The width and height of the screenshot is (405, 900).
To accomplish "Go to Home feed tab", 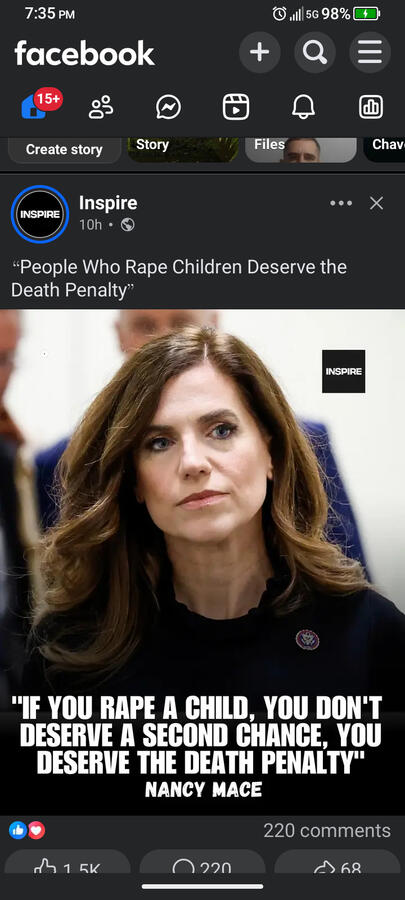I will [x=34, y=107].
